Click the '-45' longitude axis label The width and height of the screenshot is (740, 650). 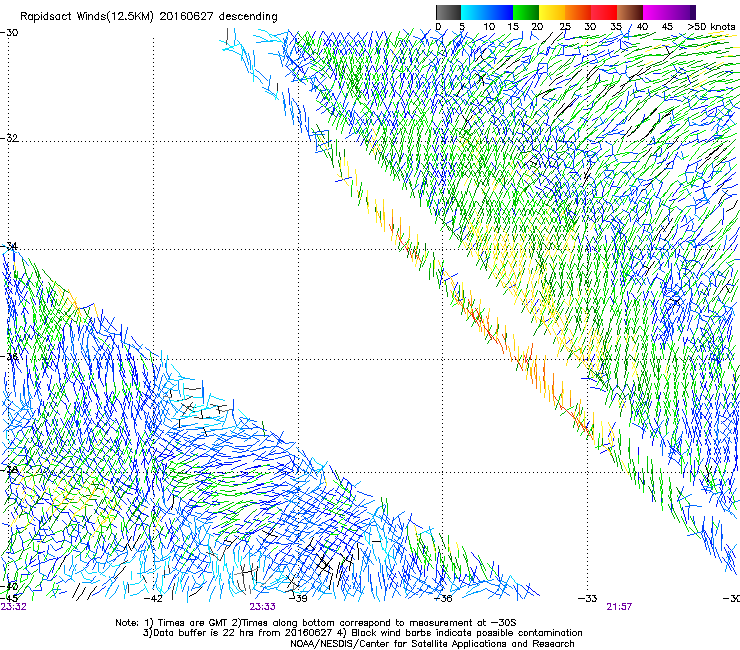9,598
